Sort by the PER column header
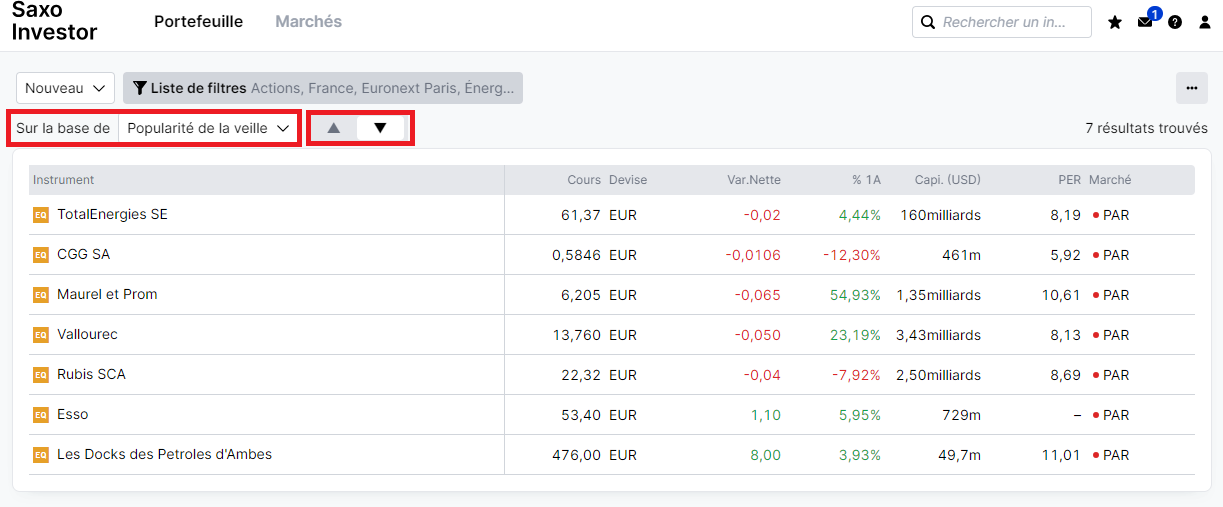Screen dimensions: 1223x507 click(1069, 180)
